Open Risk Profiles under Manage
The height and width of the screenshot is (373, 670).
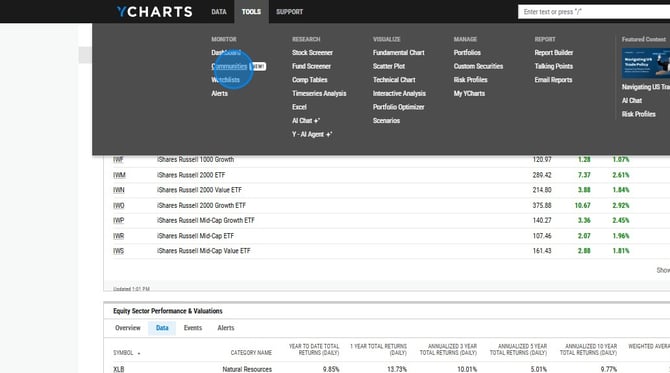(x=470, y=80)
